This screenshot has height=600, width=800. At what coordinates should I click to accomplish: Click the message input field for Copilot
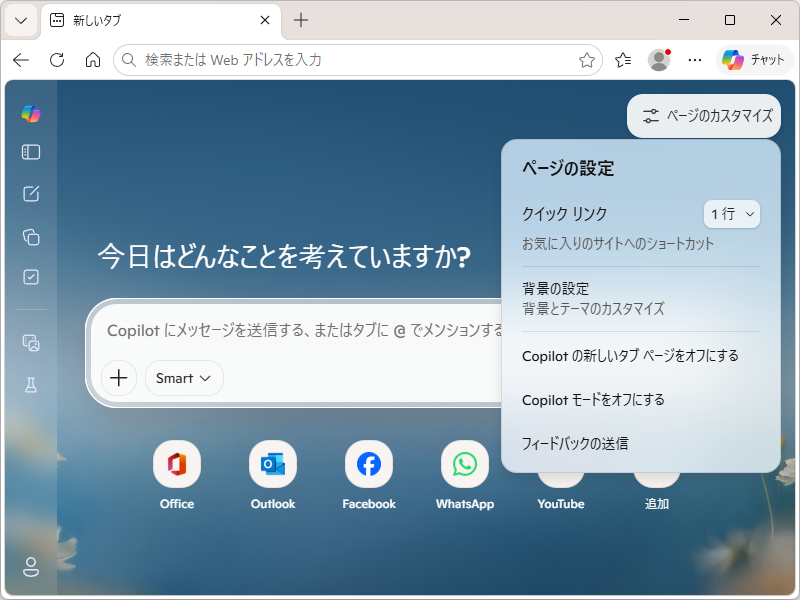[300, 330]
